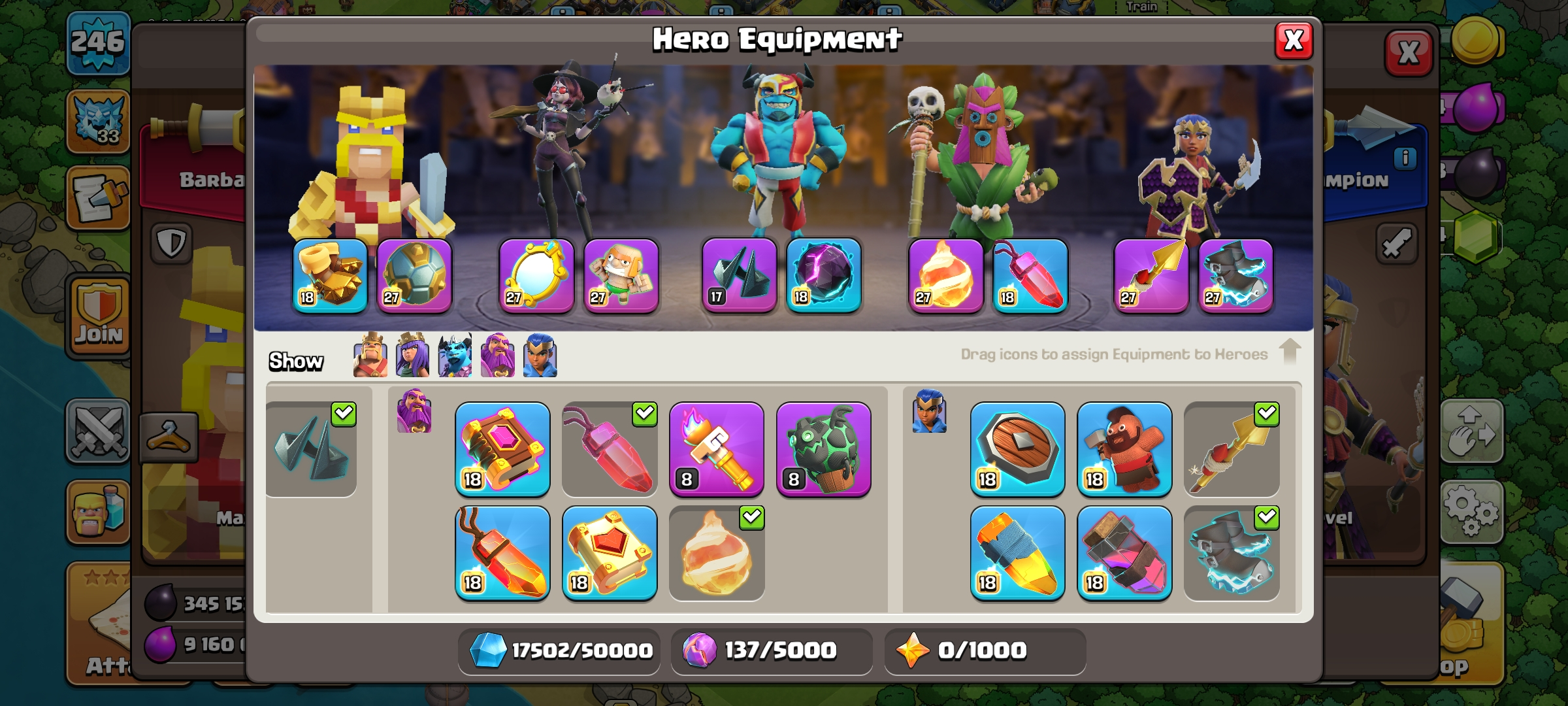Toggle the equipped Electro Boots checkmark

(1267, 518)
